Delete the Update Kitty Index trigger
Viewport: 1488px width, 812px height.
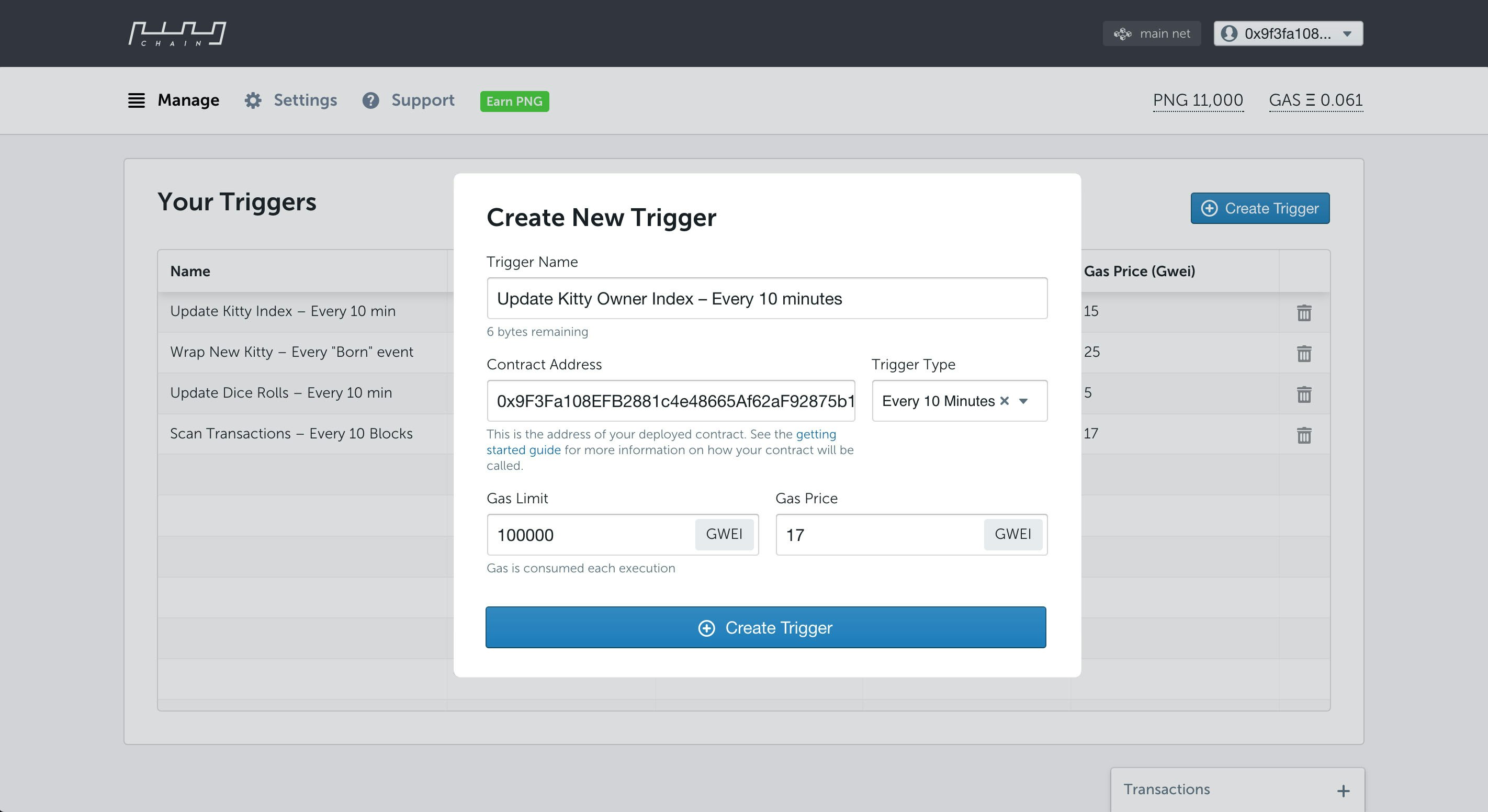(1304, 312)
